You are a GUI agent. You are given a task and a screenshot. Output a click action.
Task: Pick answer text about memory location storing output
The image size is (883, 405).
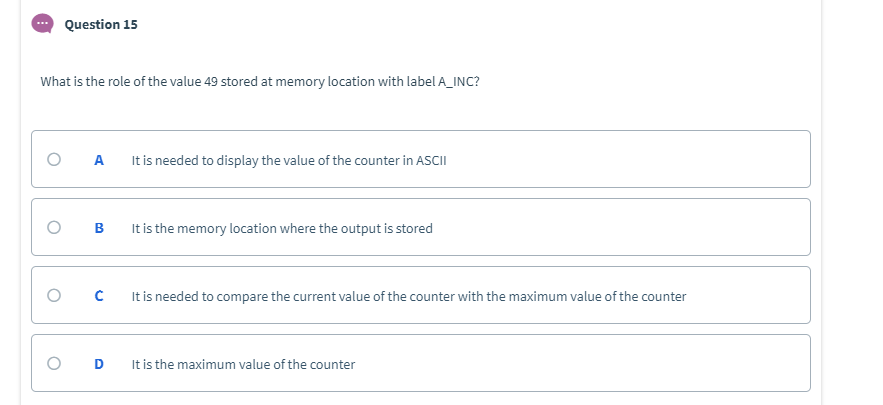point(282,228)
